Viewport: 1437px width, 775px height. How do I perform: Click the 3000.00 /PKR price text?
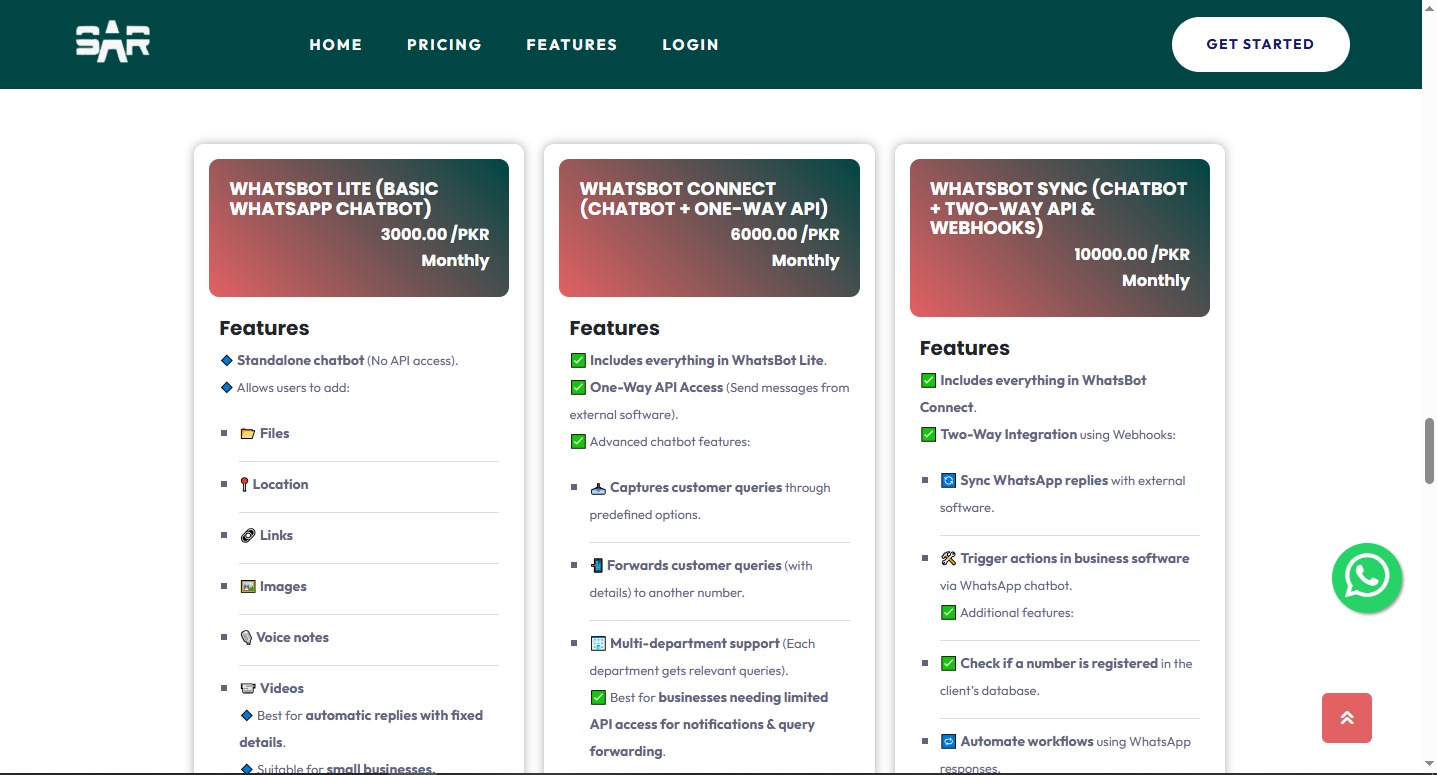(x=435, y=235)
